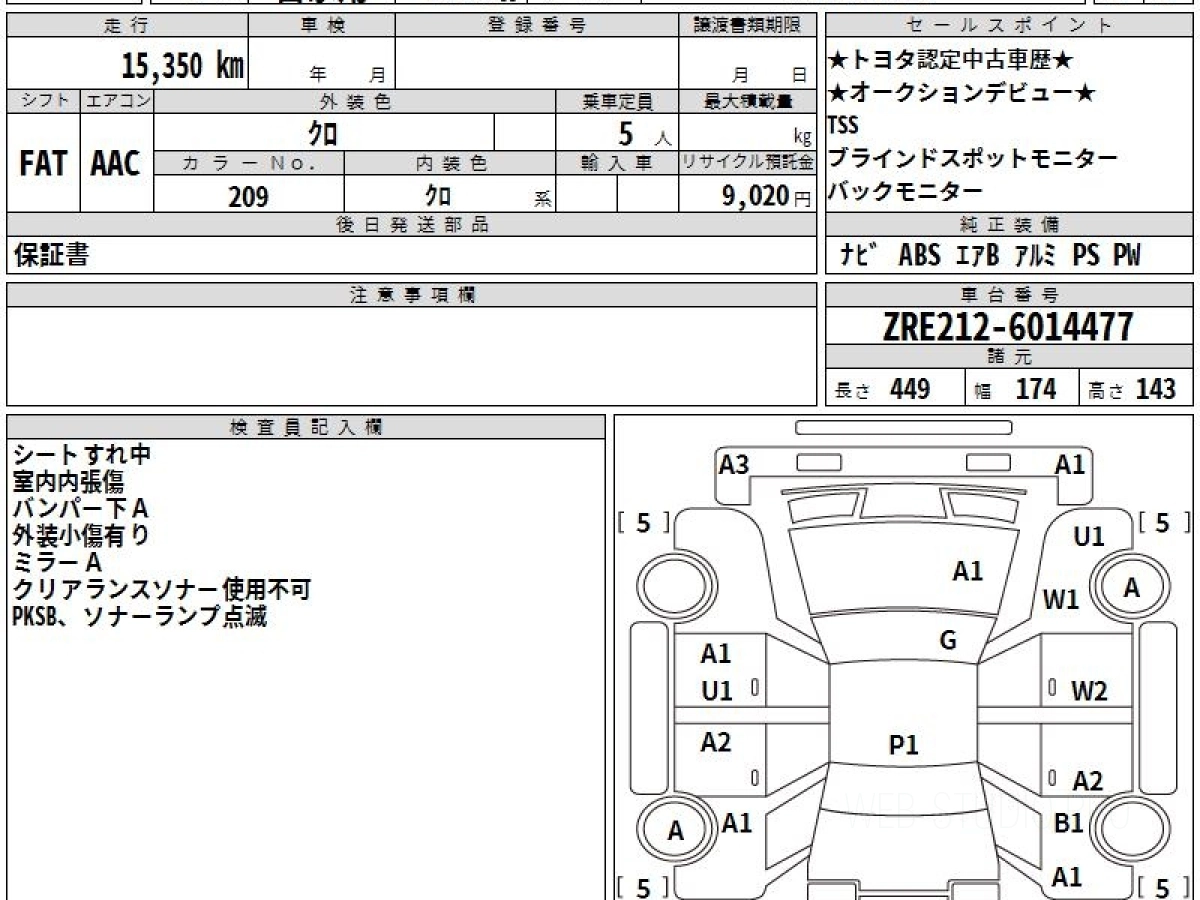Click the W2 damage code on the diagram
The width and height of the screenshot is (1200, 900).
(x=1089, y=690)
